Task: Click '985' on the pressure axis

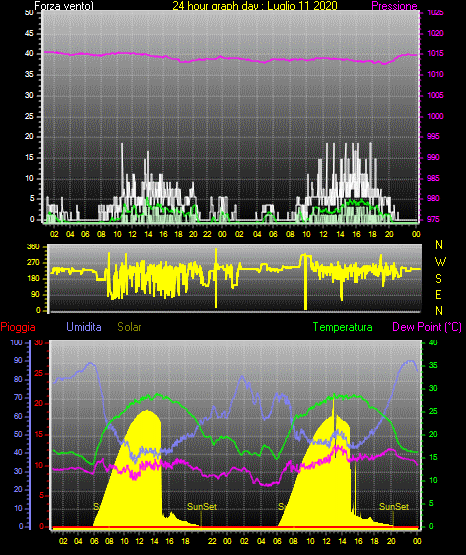Action: [433, 178]
